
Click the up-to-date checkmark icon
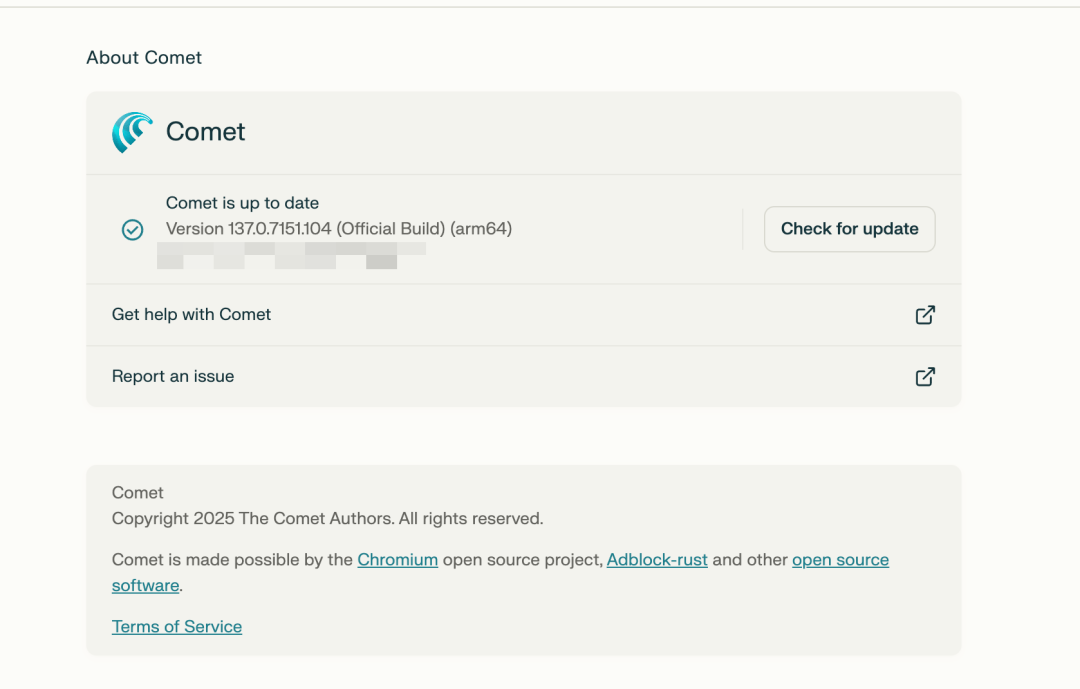tap(132, 230)
